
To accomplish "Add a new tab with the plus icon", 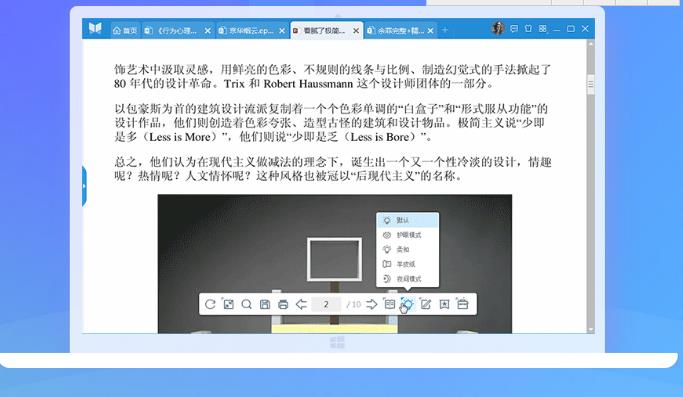I will coord(445,30).
